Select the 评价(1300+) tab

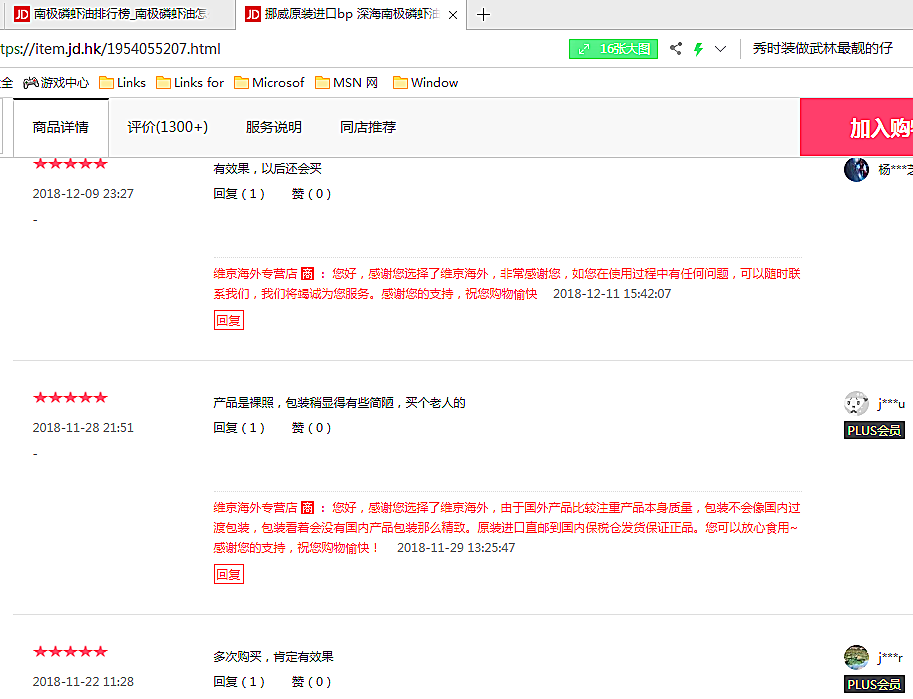click(x=168, y=127)
